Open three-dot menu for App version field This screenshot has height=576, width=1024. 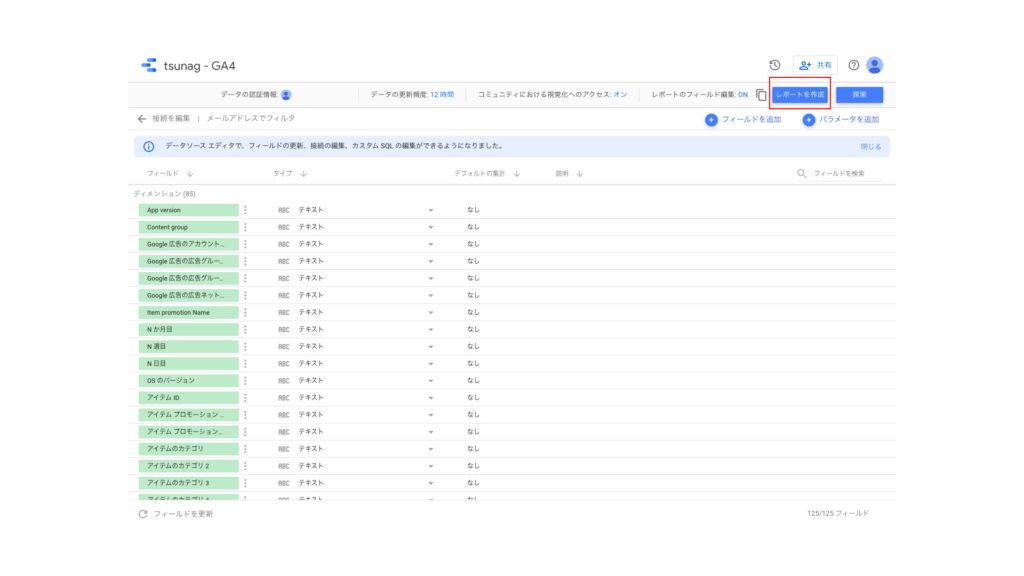click(x=245, y=210)
